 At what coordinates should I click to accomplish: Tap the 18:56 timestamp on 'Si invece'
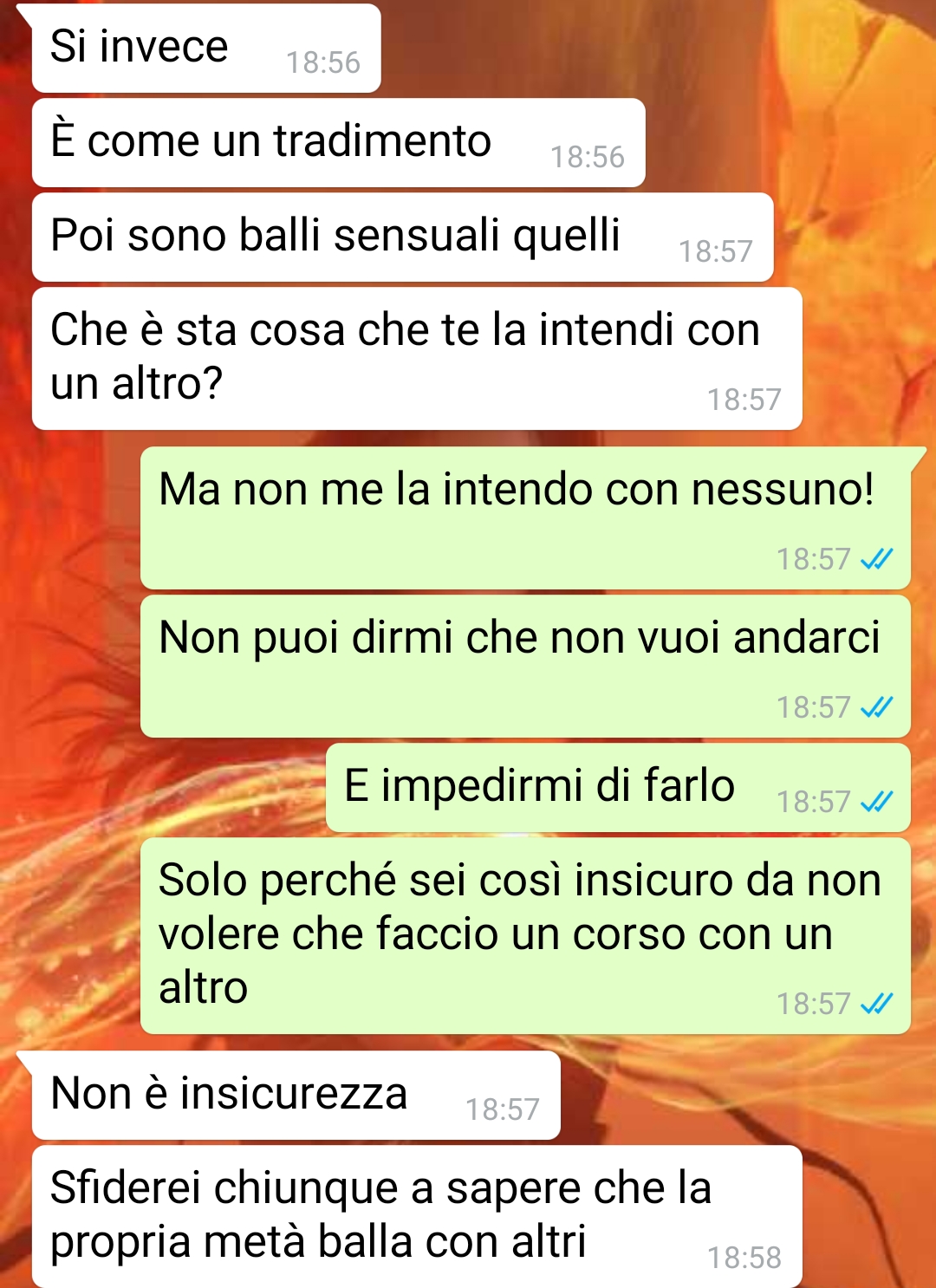323,62
